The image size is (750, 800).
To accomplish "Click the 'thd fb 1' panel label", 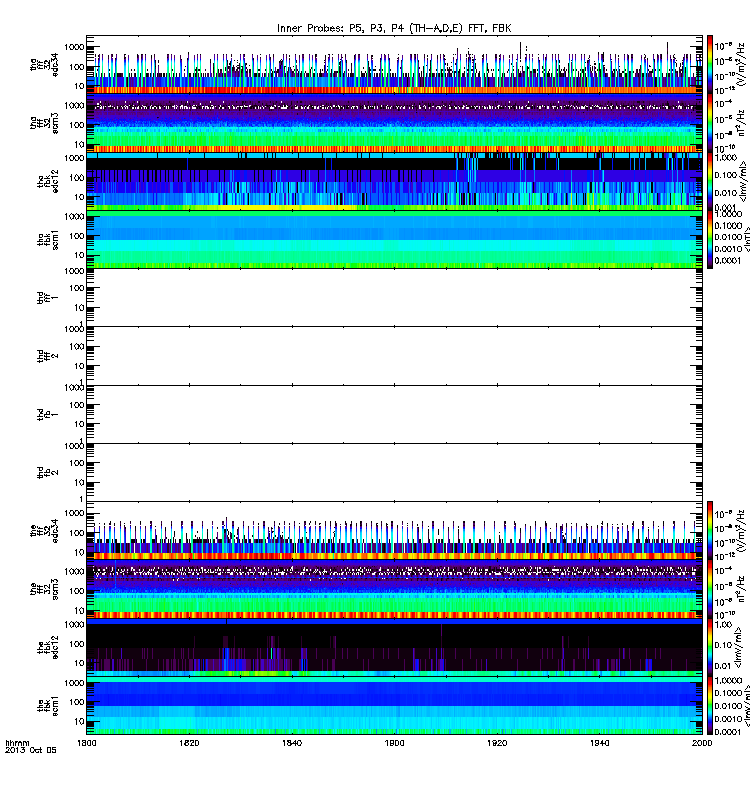I will [x=48, y=414].
